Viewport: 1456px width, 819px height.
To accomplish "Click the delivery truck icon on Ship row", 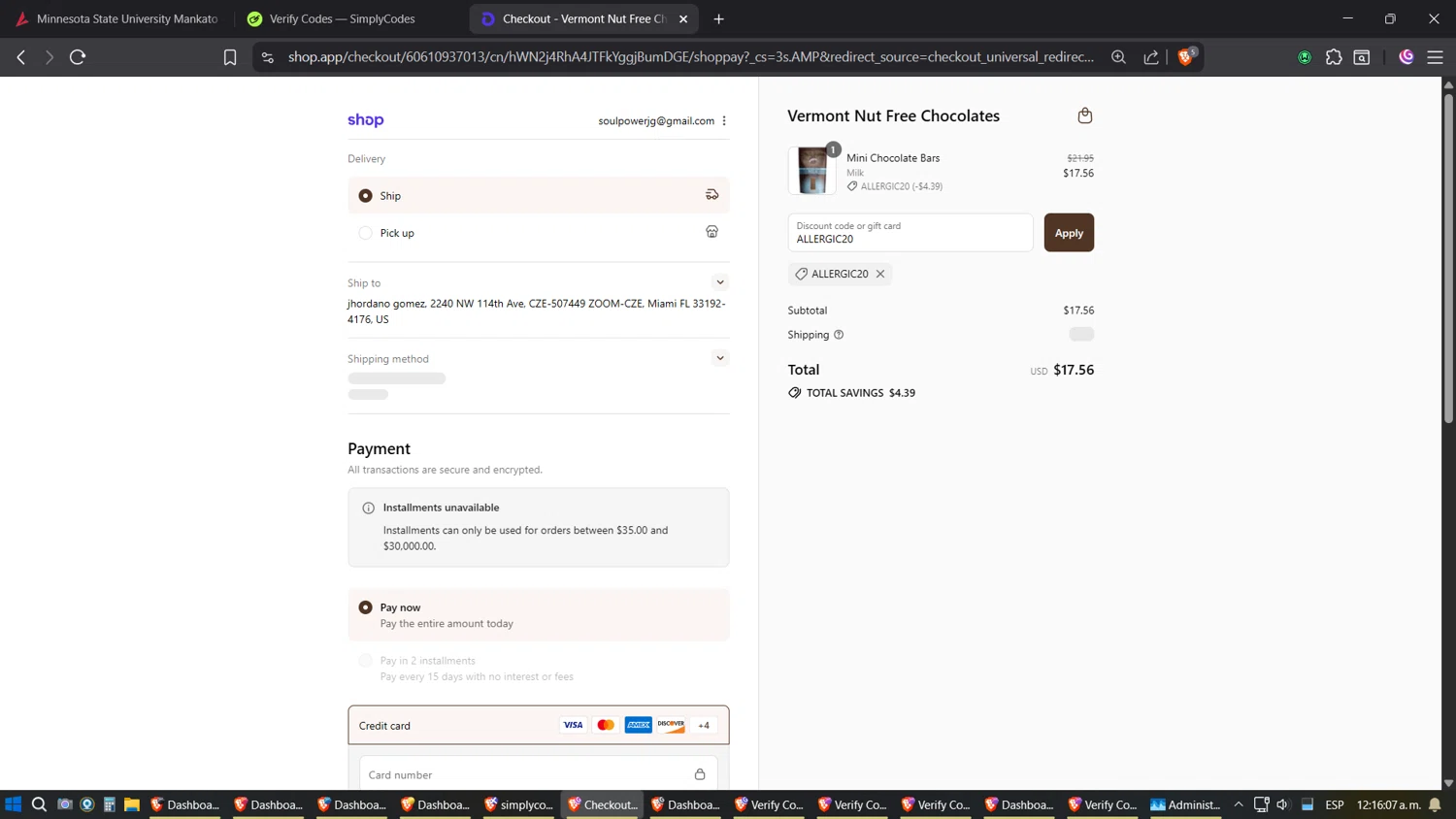I will [711, 195].
